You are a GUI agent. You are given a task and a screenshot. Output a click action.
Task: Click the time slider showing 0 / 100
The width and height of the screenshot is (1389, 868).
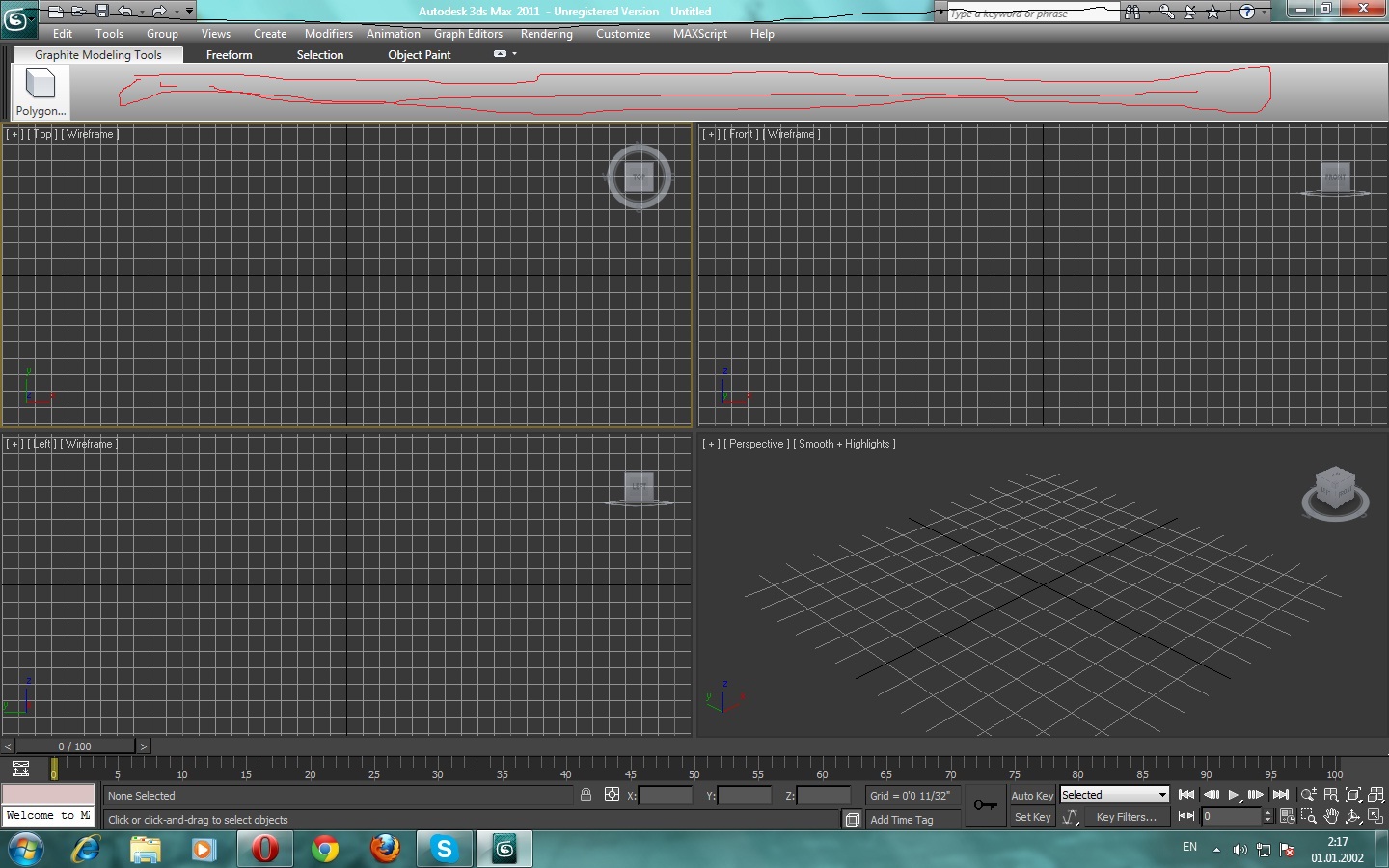pyautogui.click(x=75, y=746)
